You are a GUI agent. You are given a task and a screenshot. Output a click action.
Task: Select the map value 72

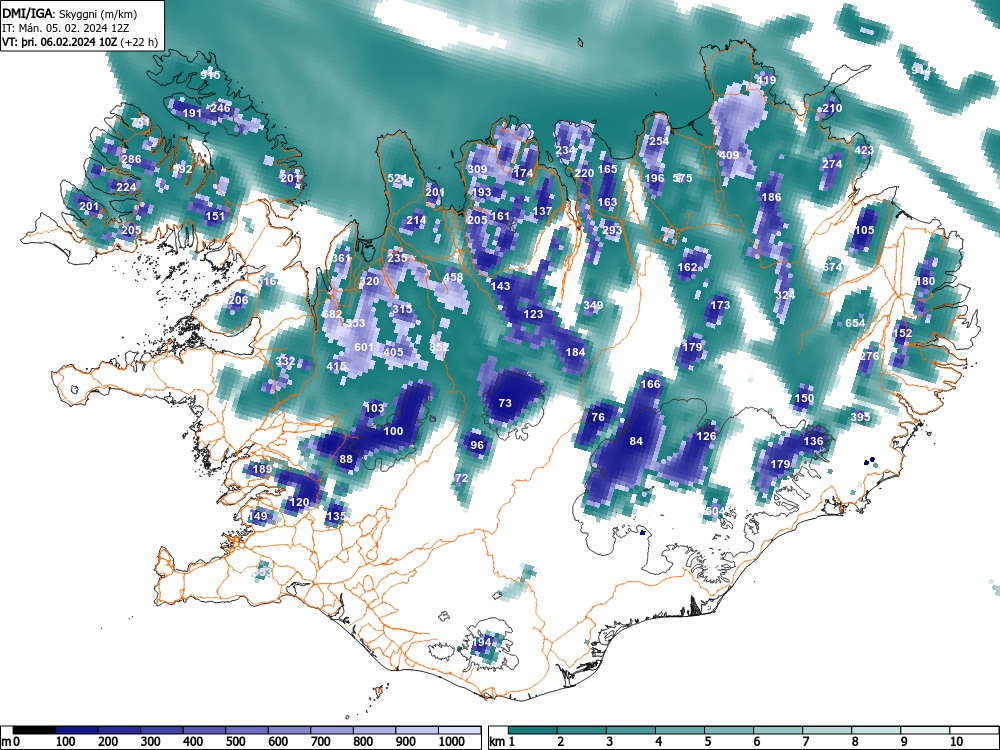462,478
